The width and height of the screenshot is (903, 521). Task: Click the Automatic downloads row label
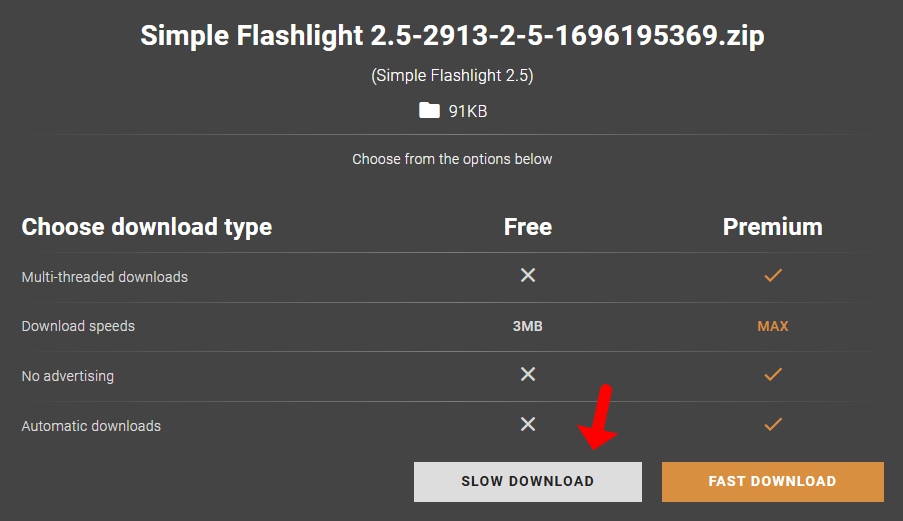(x=91, y=426)
